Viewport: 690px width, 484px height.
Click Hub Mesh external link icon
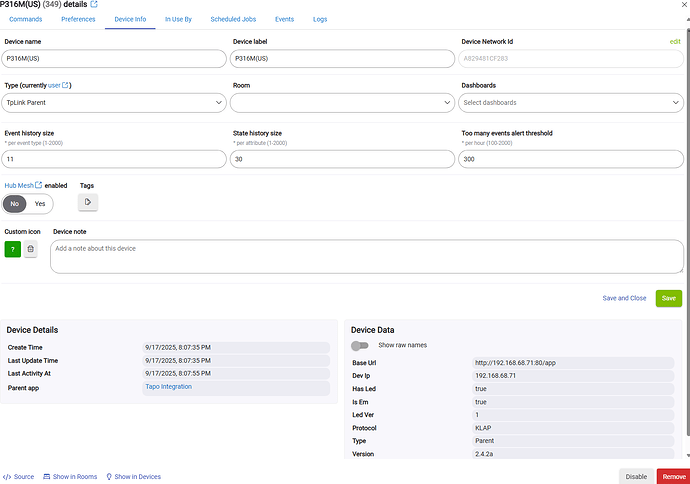tap(38, 185)
